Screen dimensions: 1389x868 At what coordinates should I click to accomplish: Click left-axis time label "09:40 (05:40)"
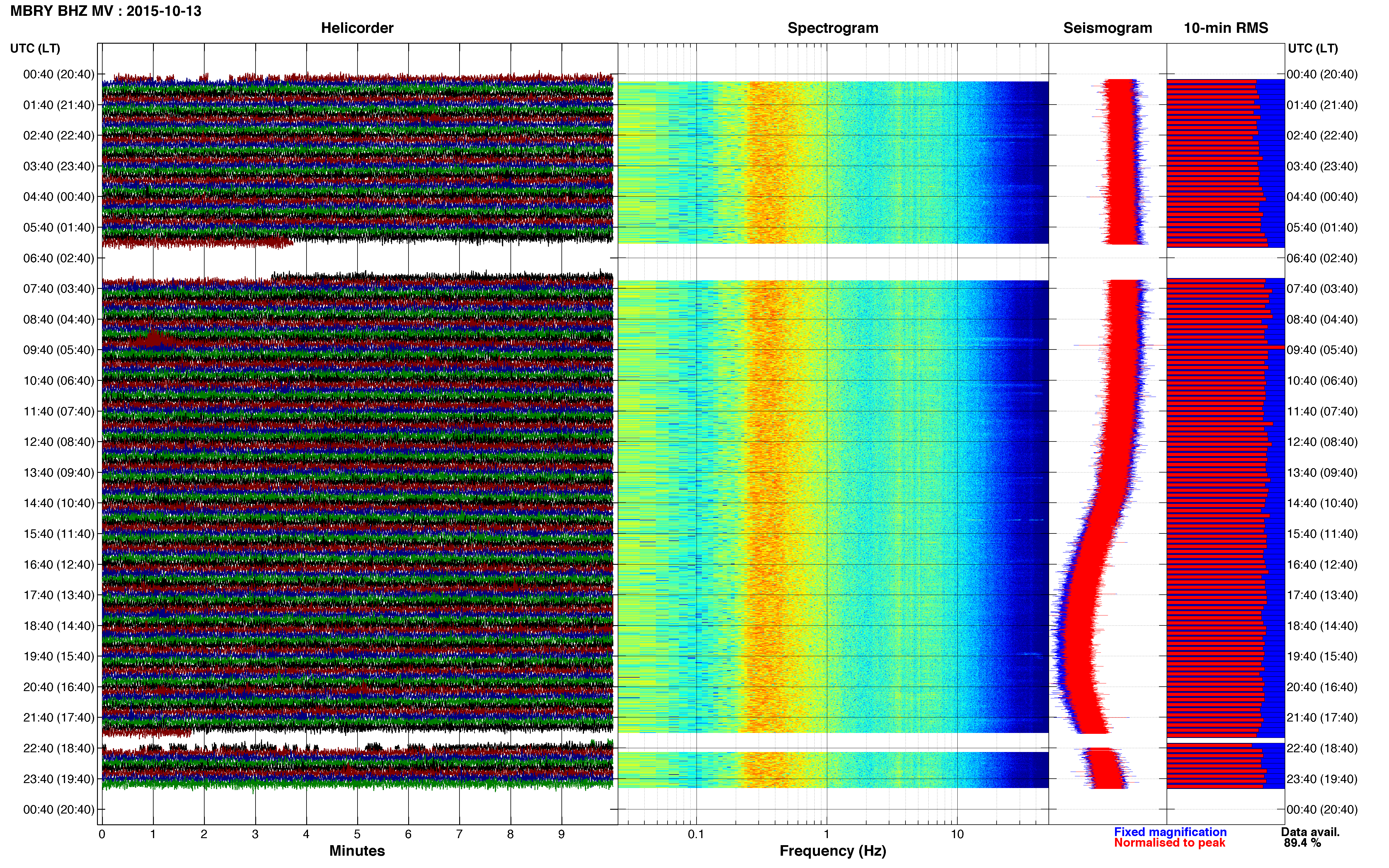pyautogui.click(x=59, y=350)
